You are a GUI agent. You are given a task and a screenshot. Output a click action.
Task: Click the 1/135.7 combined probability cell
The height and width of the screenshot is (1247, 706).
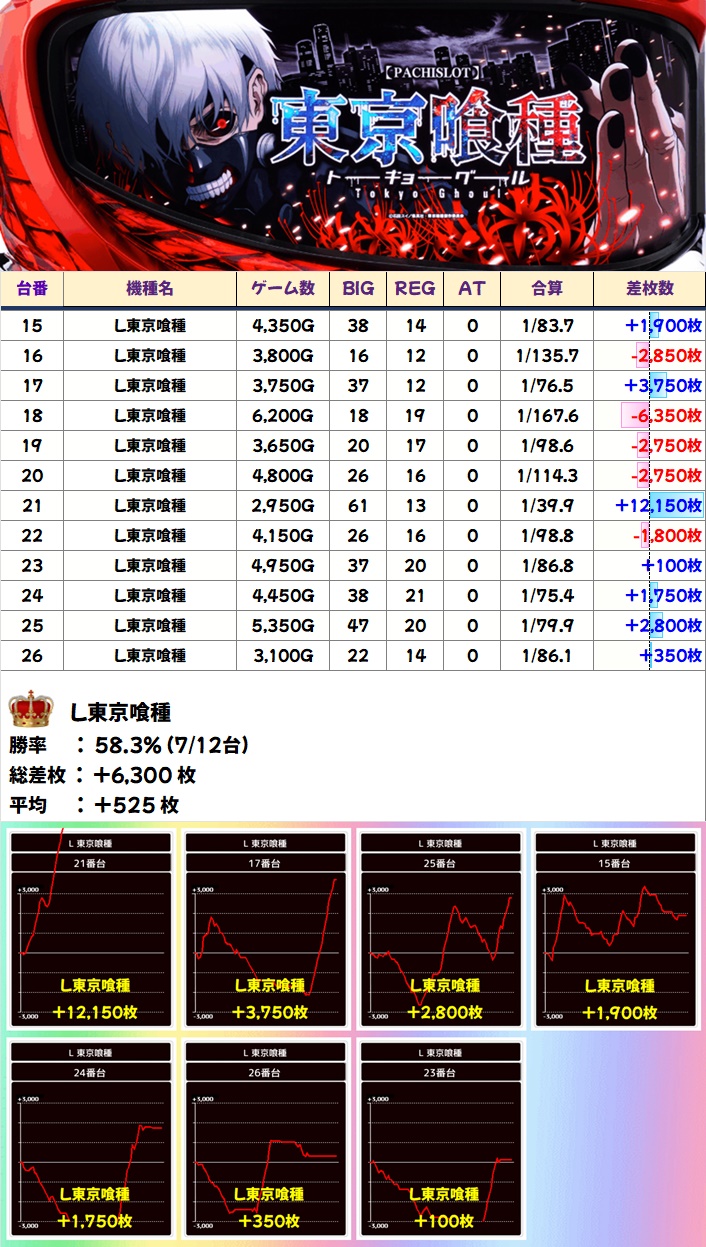click(x=547, y=356)
